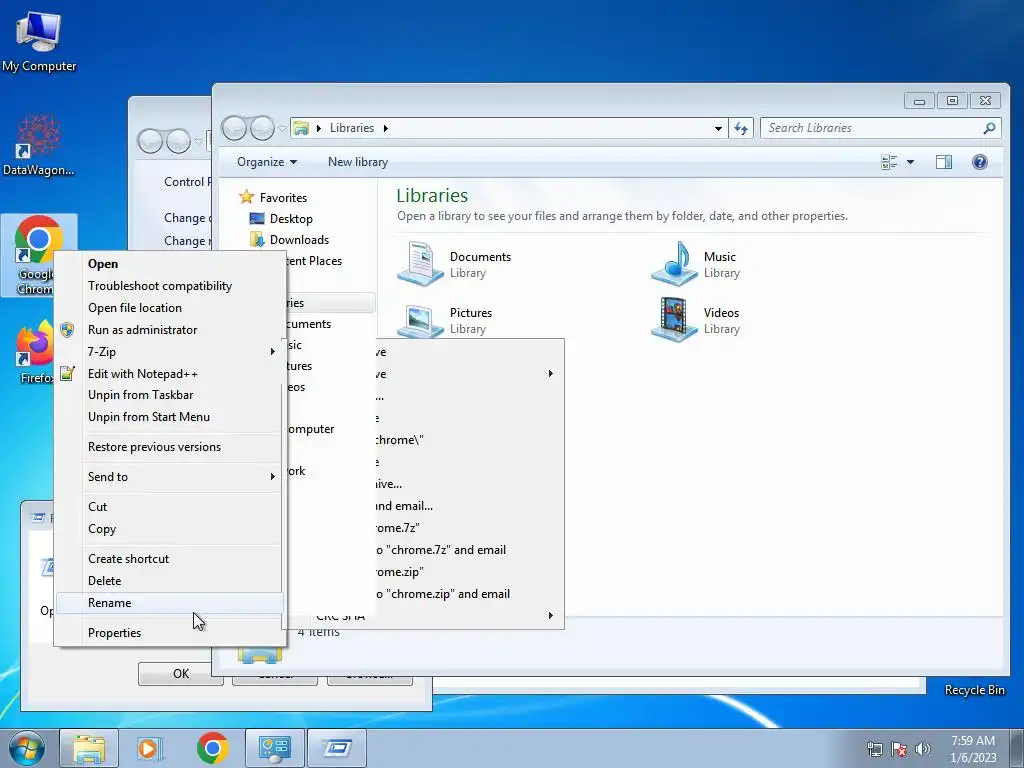Viewport: 1024px width, 768px height.
Task: Expand the Organize dropdown
Action: point(266,162)
